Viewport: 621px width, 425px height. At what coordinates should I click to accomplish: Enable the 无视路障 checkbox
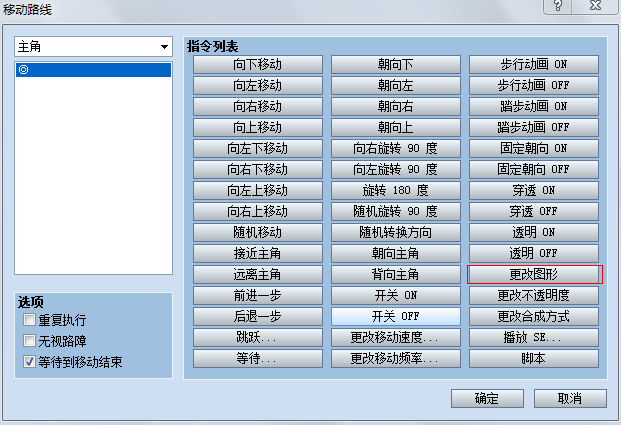point(29,341)
